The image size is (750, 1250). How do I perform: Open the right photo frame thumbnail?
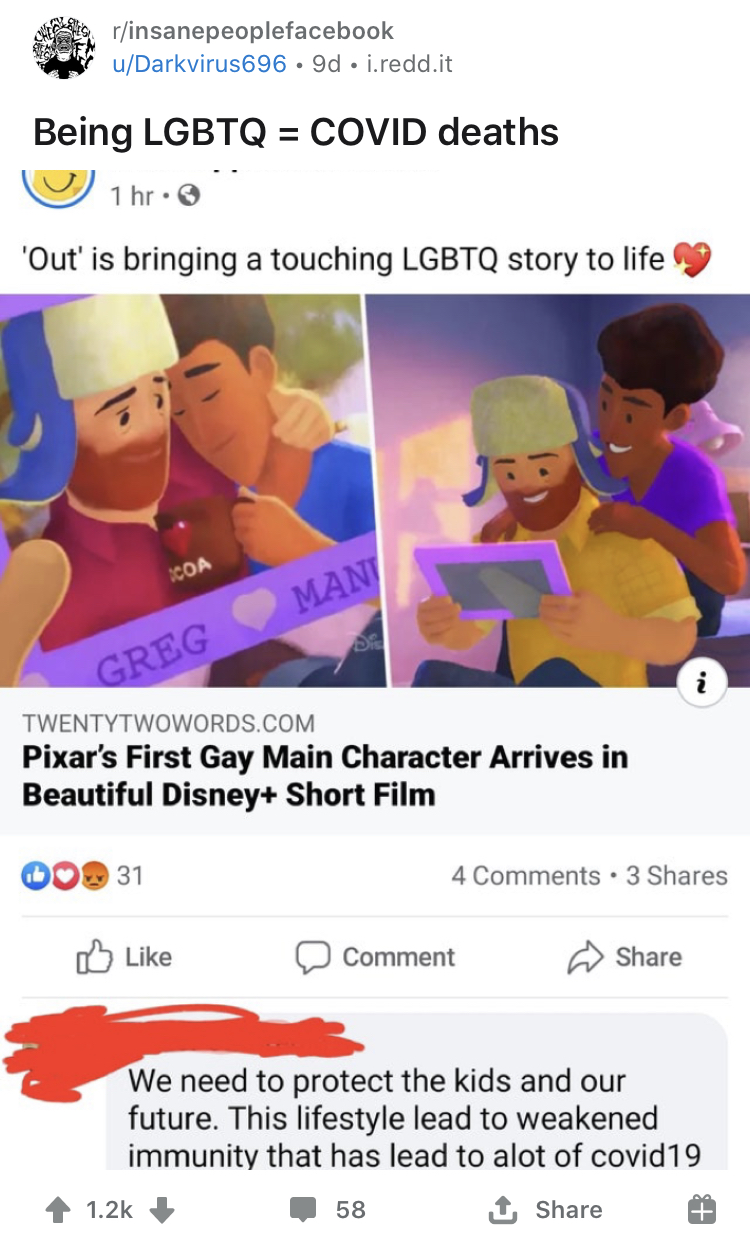(x=560, y=490)
